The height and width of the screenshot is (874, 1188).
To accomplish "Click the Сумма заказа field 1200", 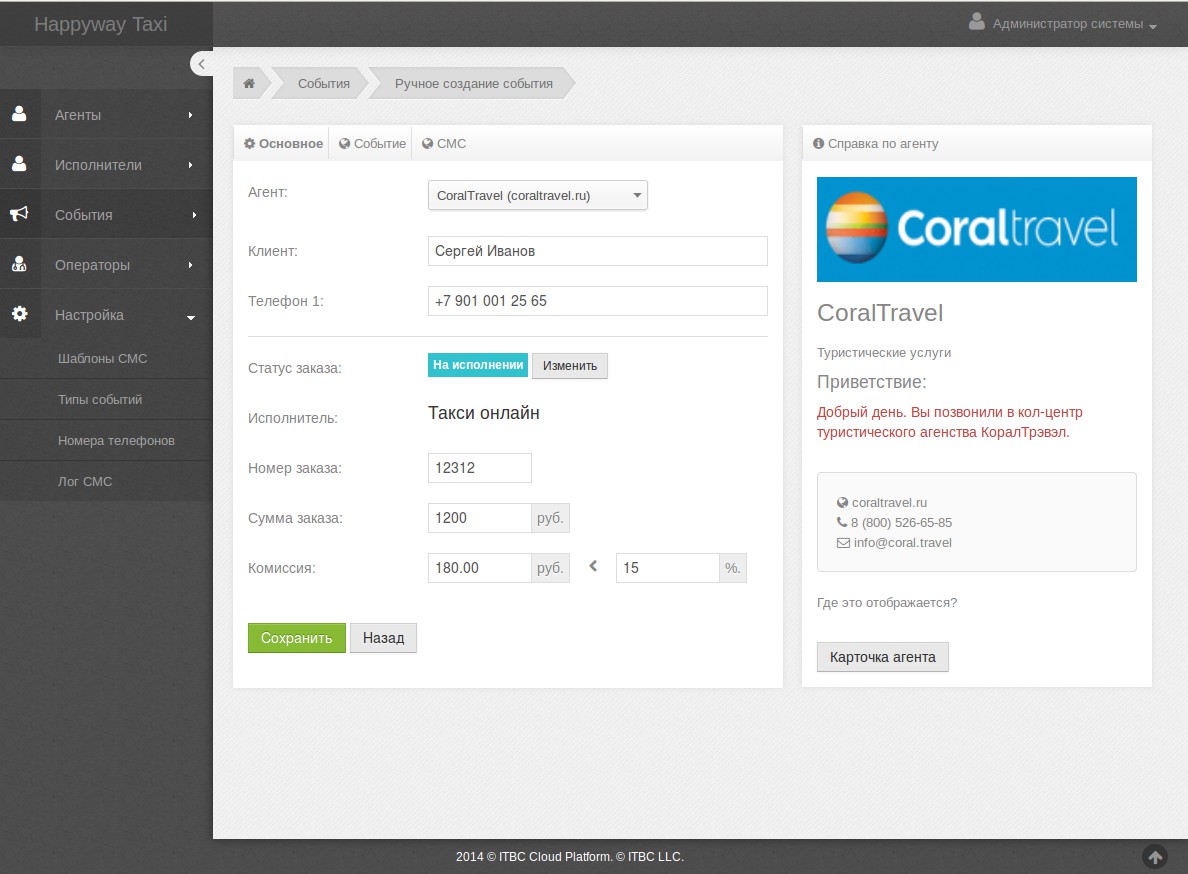I will coord(480,518).
